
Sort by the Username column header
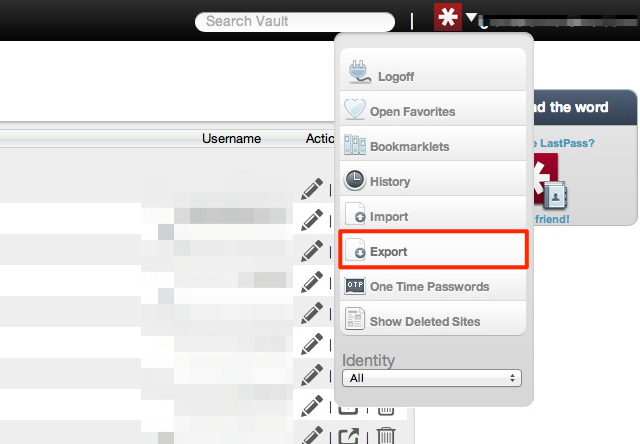[231, 138]
